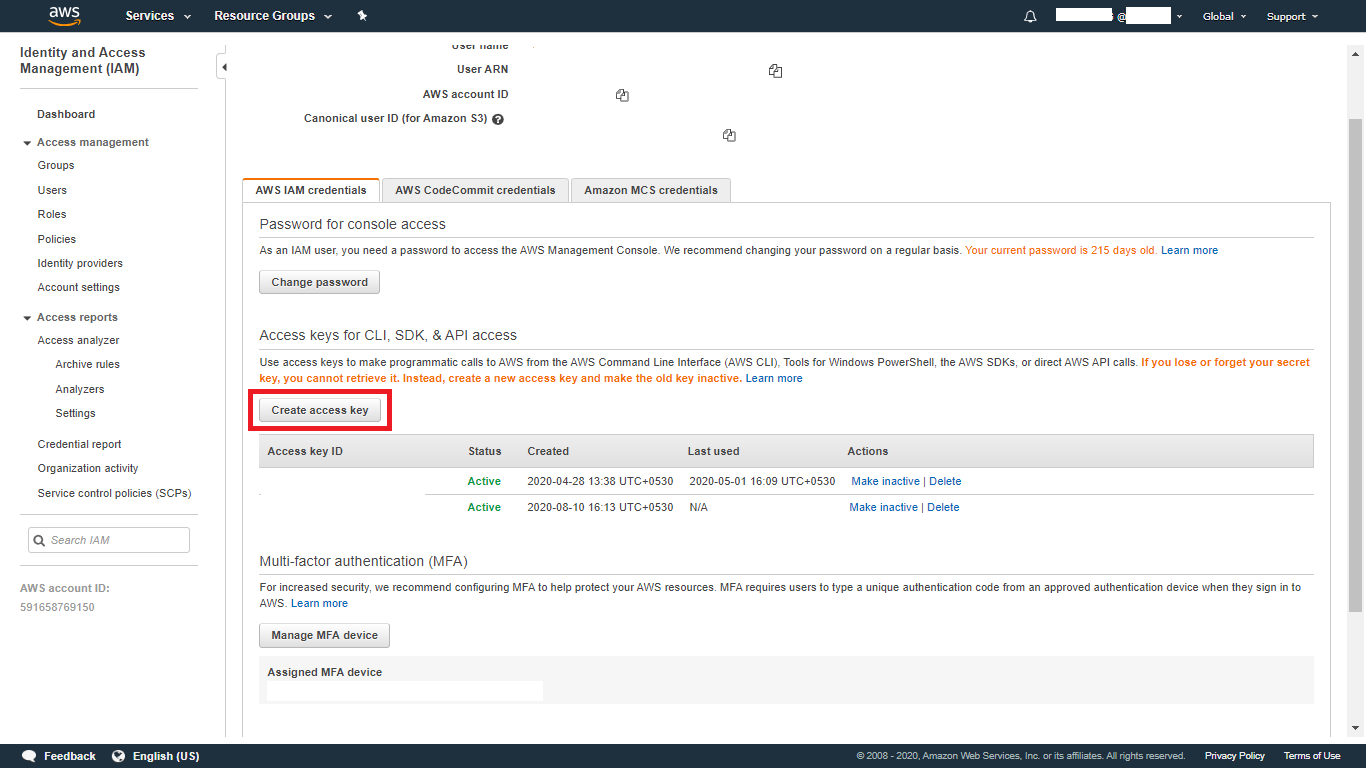Open the Resource Groups dropdown
This screenshot has height=768, width=1366.
[x=271, y=16]
